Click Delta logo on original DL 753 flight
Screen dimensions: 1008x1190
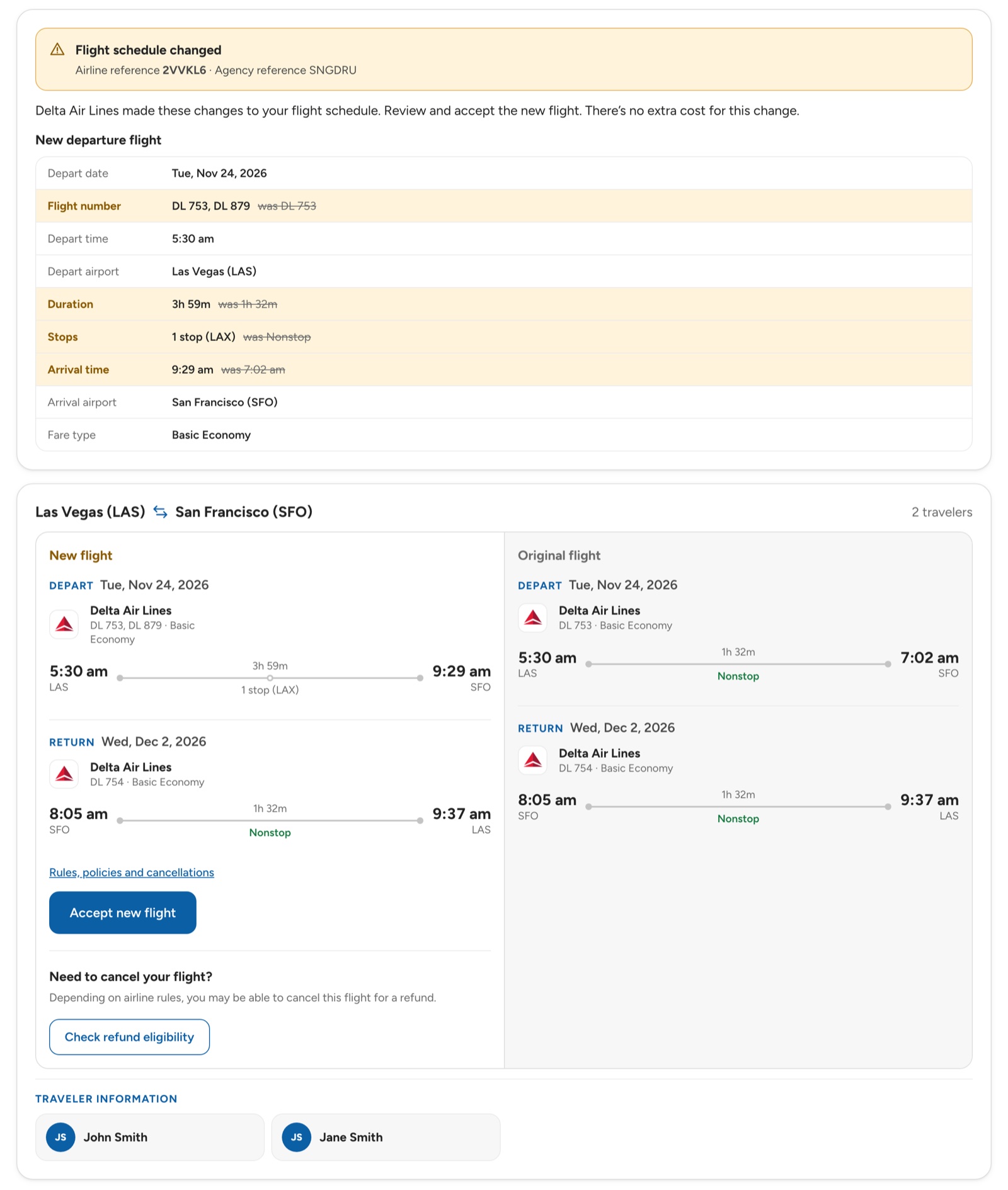click(533, 617)
